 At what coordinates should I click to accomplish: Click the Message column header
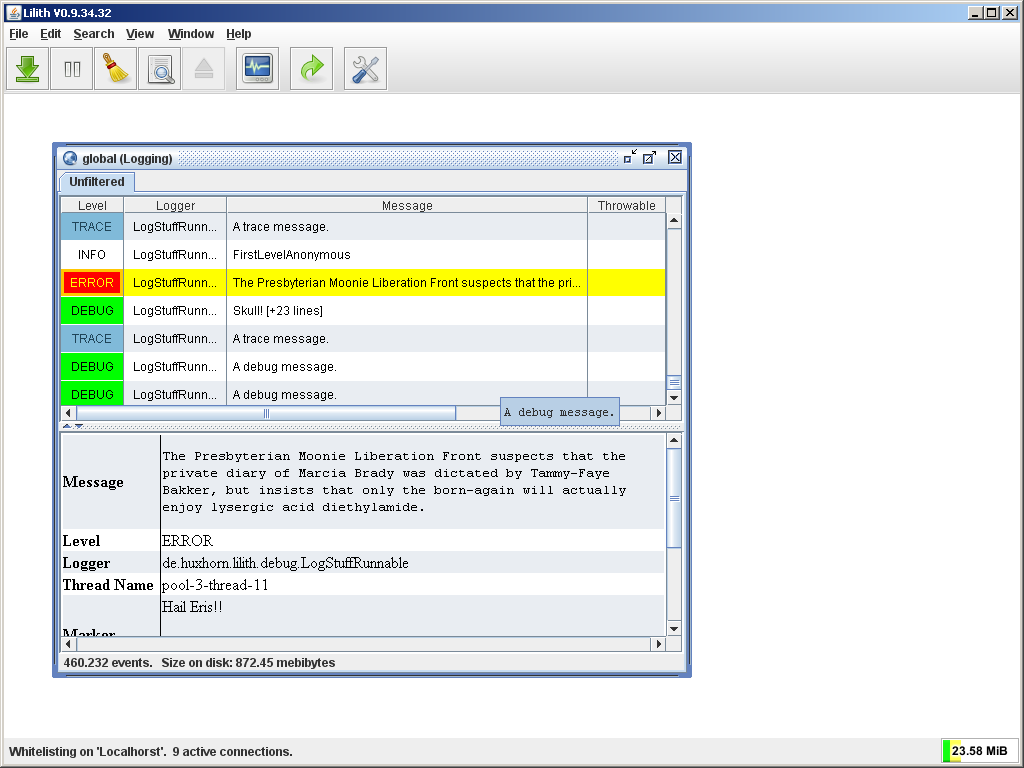407,206
